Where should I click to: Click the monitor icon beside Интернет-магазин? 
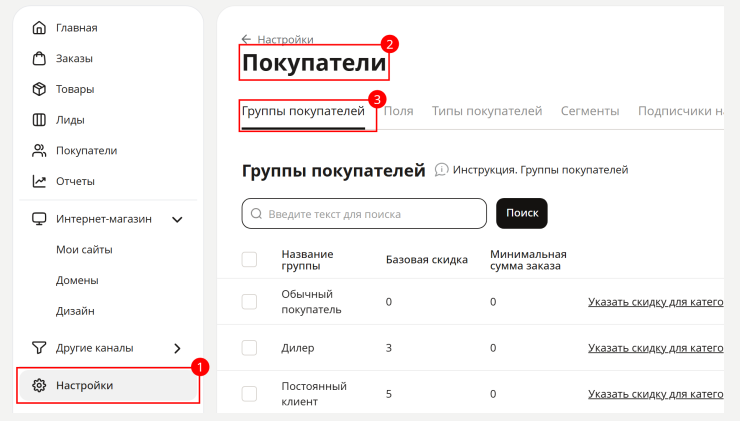point(39,219)
